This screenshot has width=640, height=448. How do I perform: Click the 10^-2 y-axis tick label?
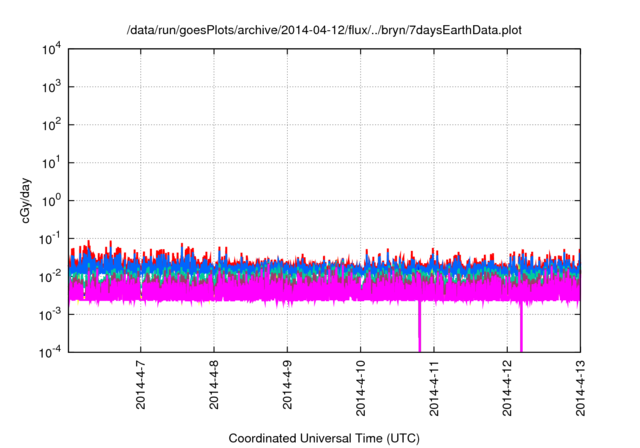pos(50,277)
